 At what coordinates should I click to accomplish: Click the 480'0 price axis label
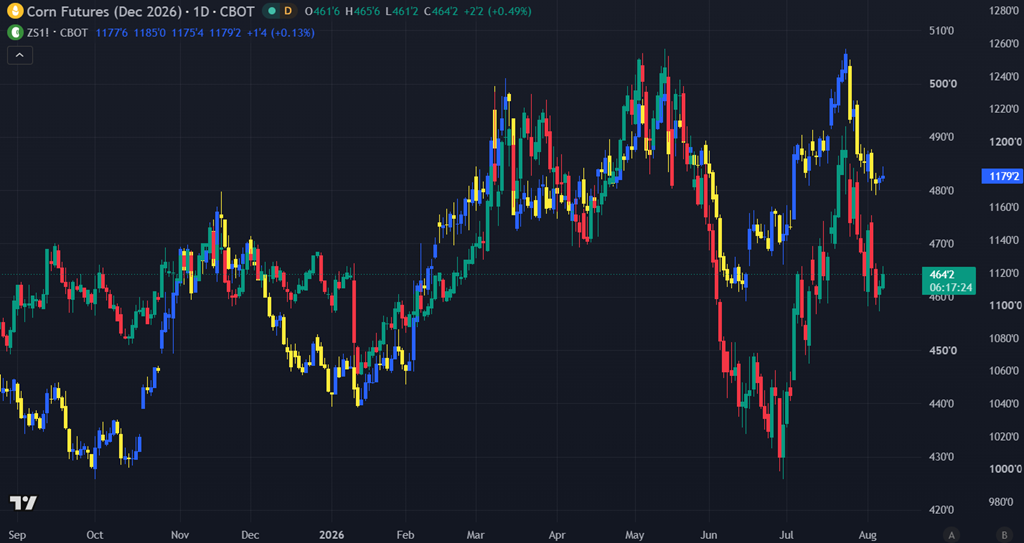pyautogui.click(x=944, y=191)
